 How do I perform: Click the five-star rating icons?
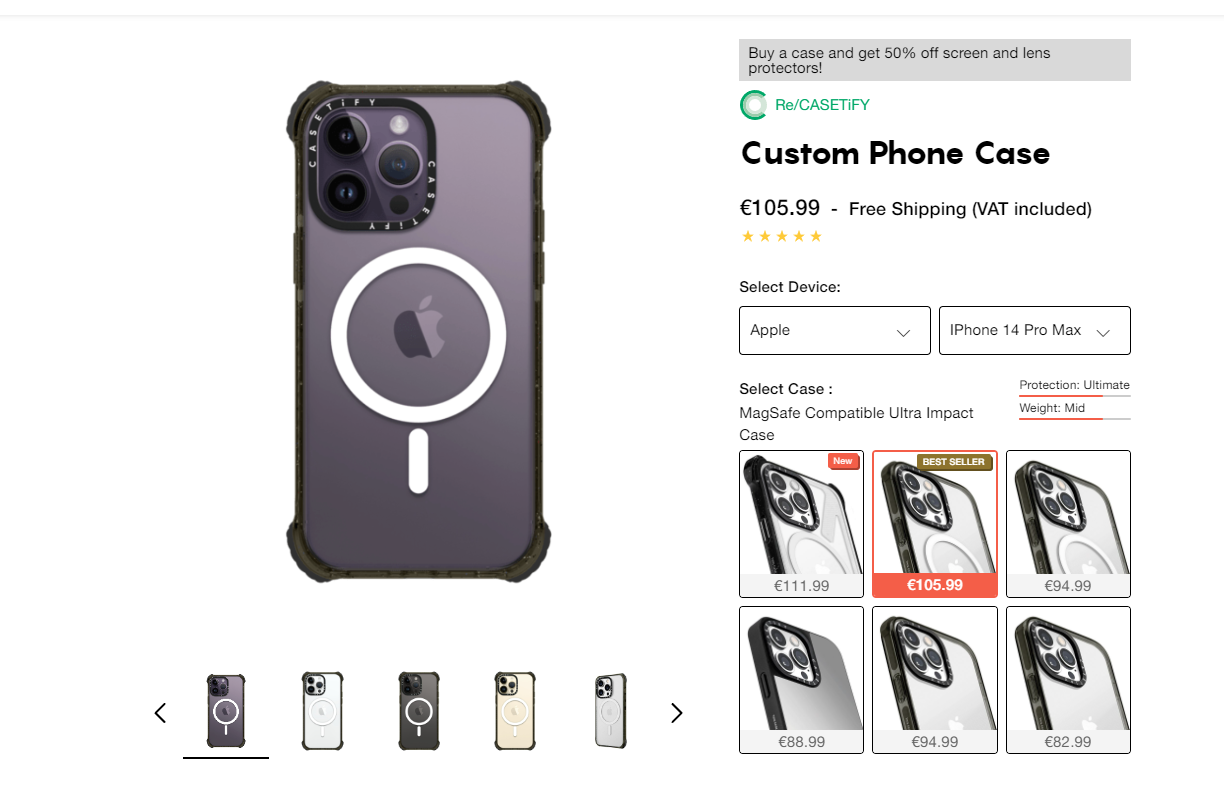pyautogui.click(x=781, y=237)
